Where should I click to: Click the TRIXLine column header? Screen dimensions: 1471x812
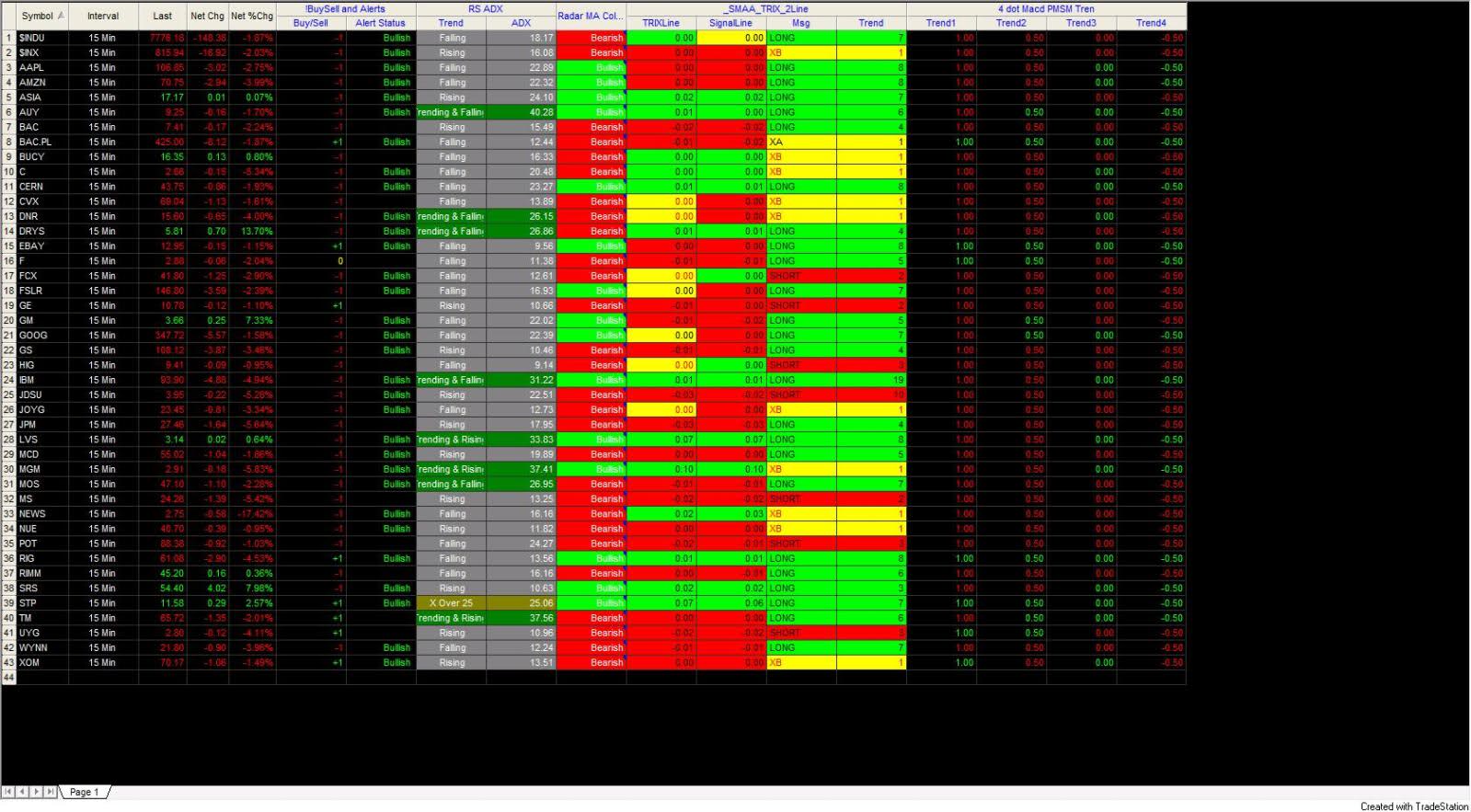[661, 23]
